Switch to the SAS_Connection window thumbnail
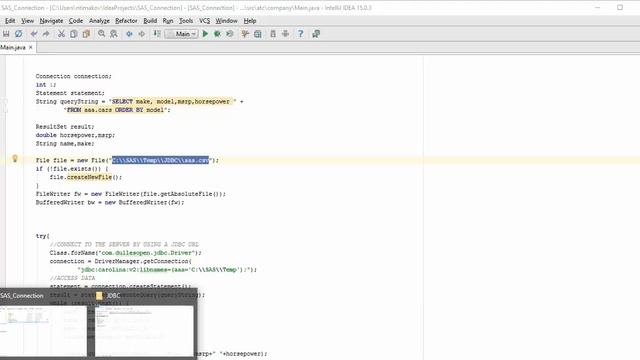 point(44,331)
